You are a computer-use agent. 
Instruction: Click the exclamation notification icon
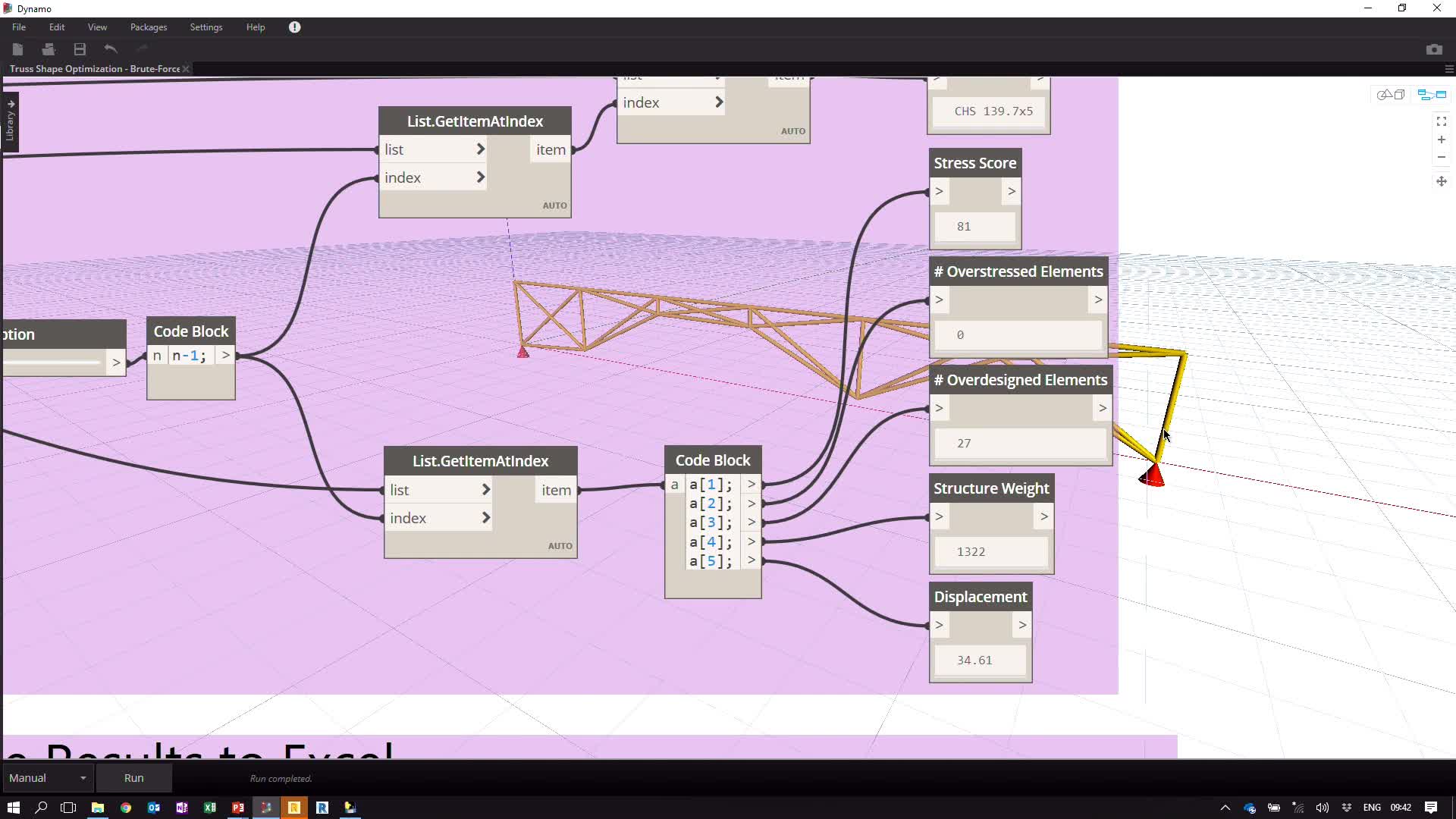pyautogui.click(x=294, y=27)
